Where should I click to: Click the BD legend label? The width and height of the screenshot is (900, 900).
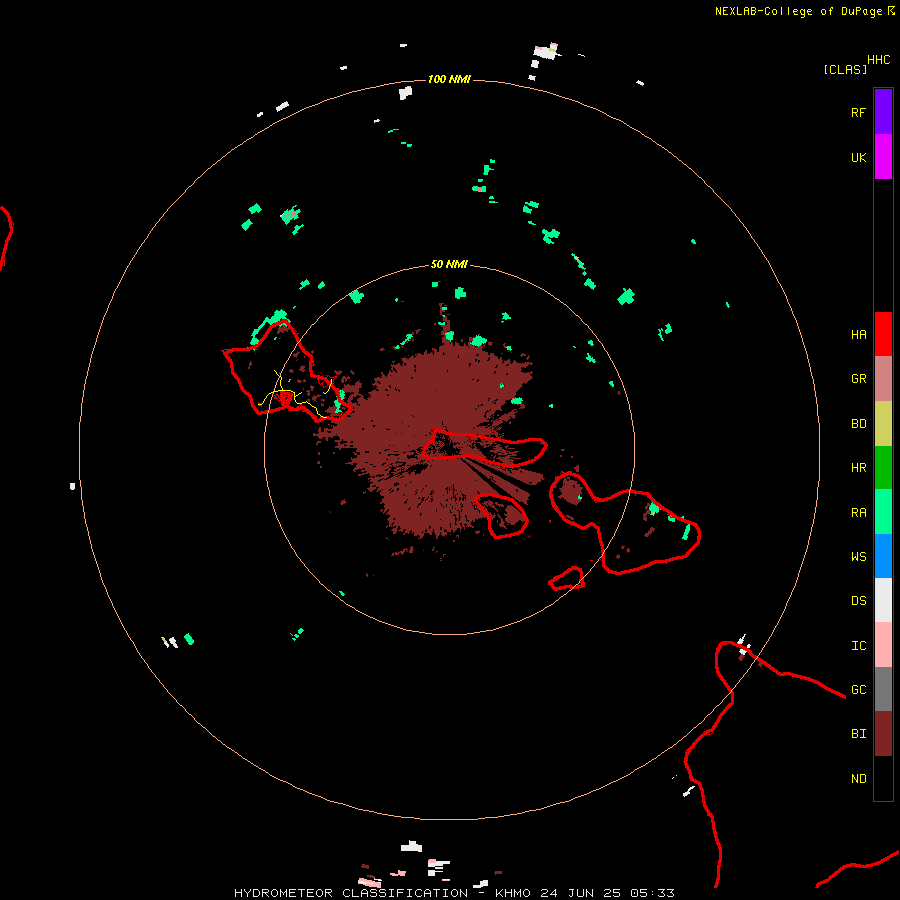pyautogui.click(x=858, y=424)
